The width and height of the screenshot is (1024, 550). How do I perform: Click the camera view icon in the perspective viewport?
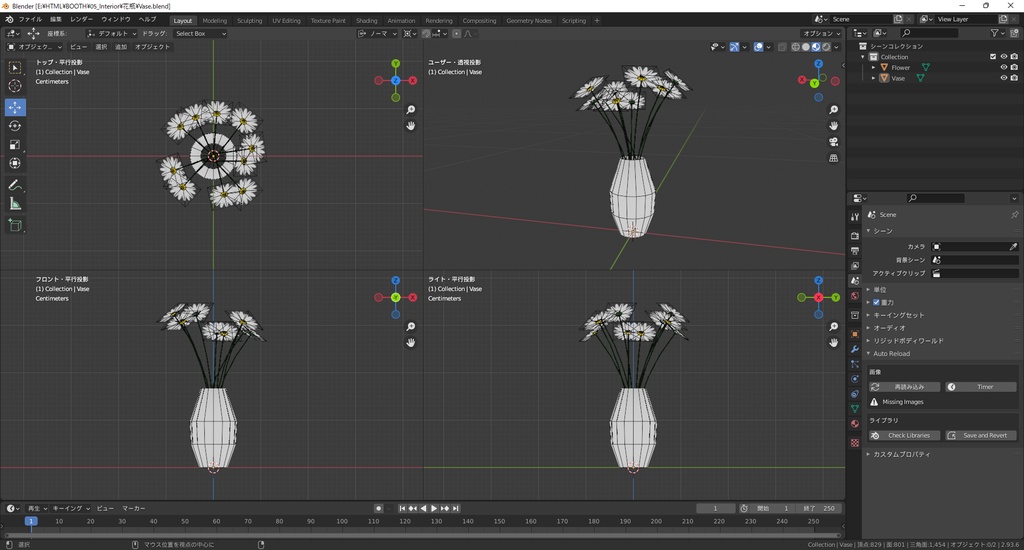pyautogui.click(x=834, y=142)
